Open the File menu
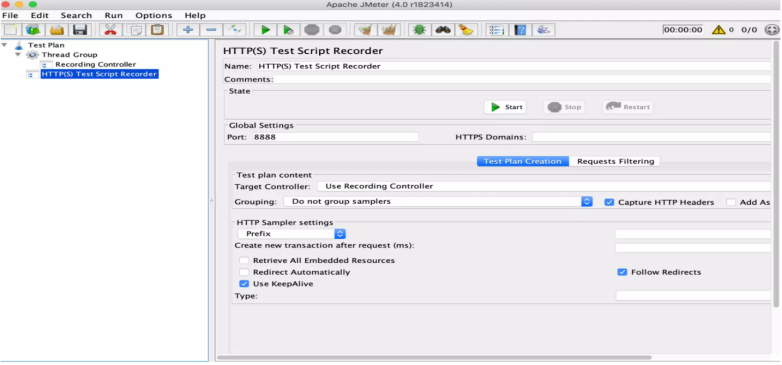This screenshot has width=782, height=365. tap(10, 15)
